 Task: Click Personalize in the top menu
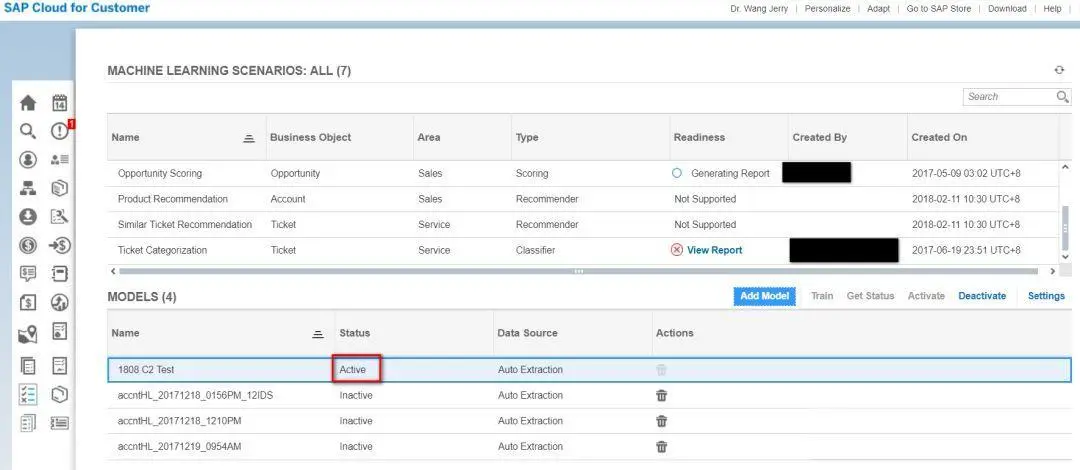pos(827,9)
